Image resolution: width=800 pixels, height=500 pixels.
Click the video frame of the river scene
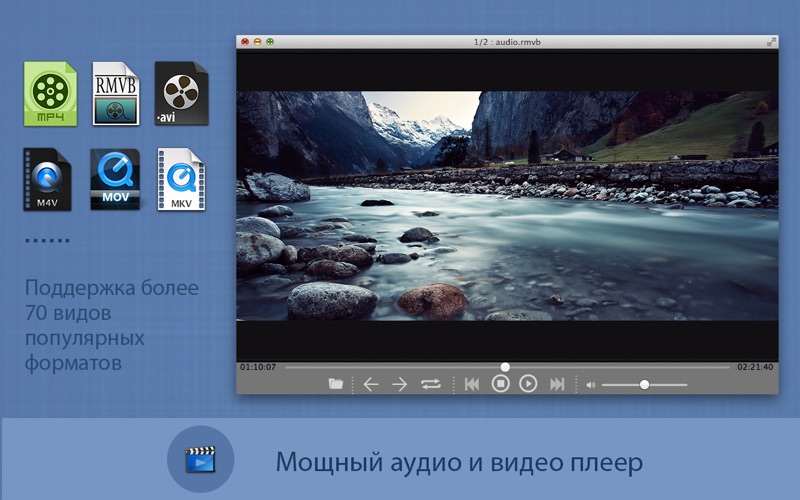coord(507,206)
